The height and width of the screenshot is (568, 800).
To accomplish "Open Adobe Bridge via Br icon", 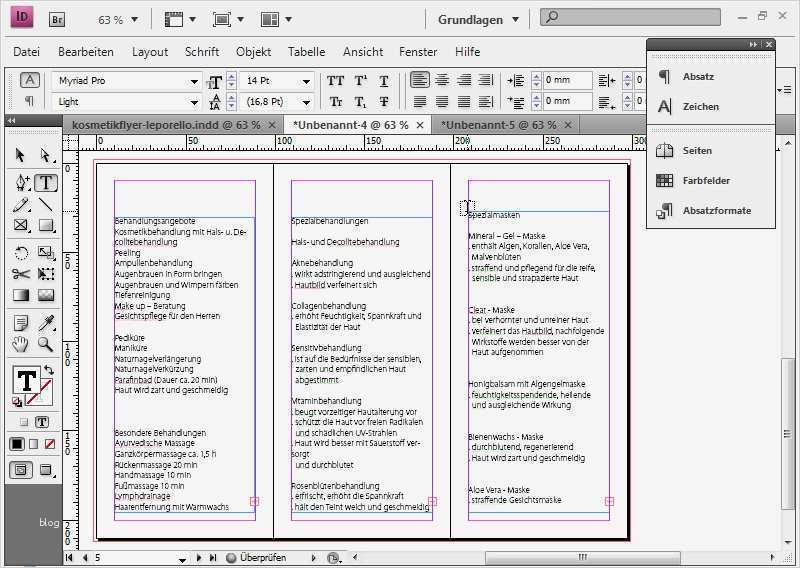I will [57, 20].
